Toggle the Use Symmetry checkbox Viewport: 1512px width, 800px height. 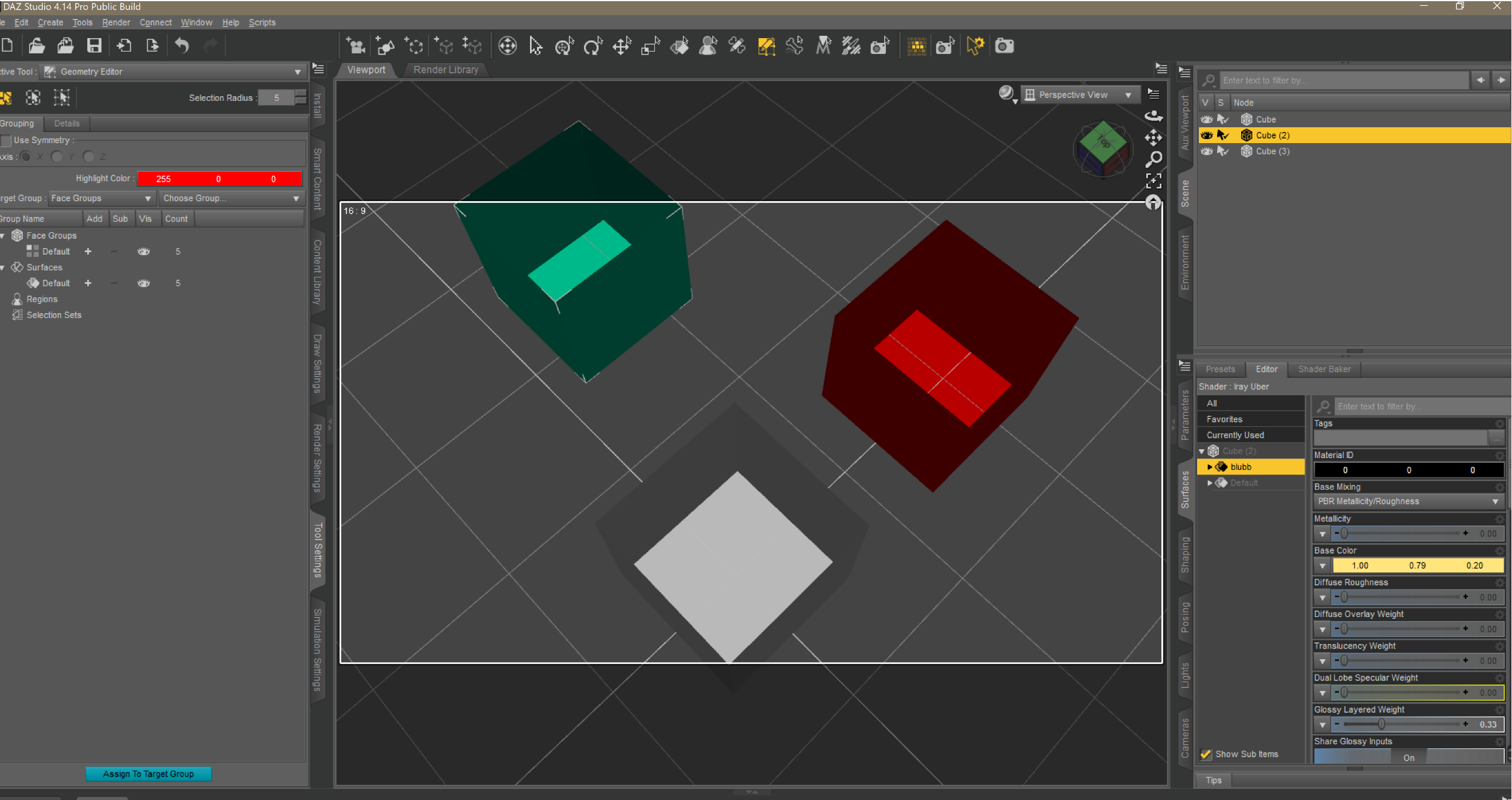click(6, 140)
